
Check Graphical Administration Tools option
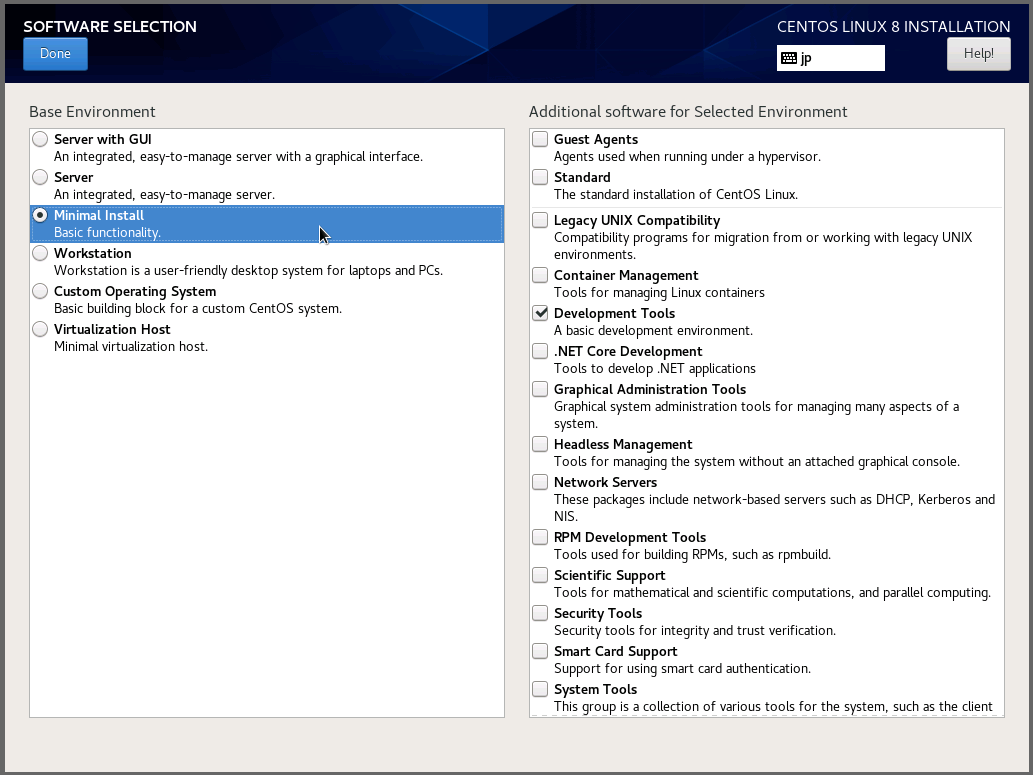click(540, 390)
